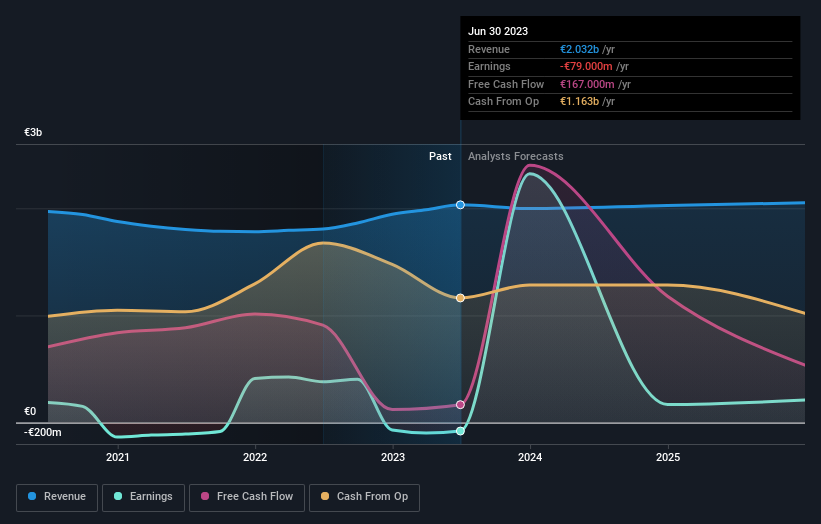Select the Cash From Op data point marker

tap(460, 298)
